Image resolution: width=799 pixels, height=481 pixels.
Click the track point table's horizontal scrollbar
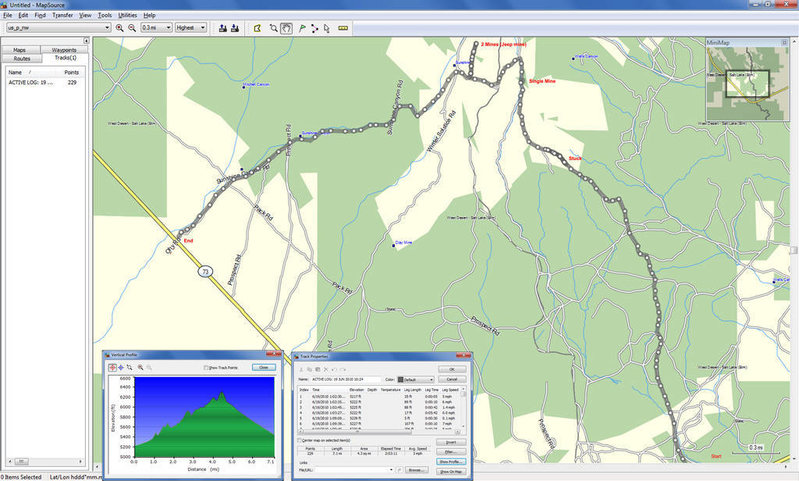380,433
